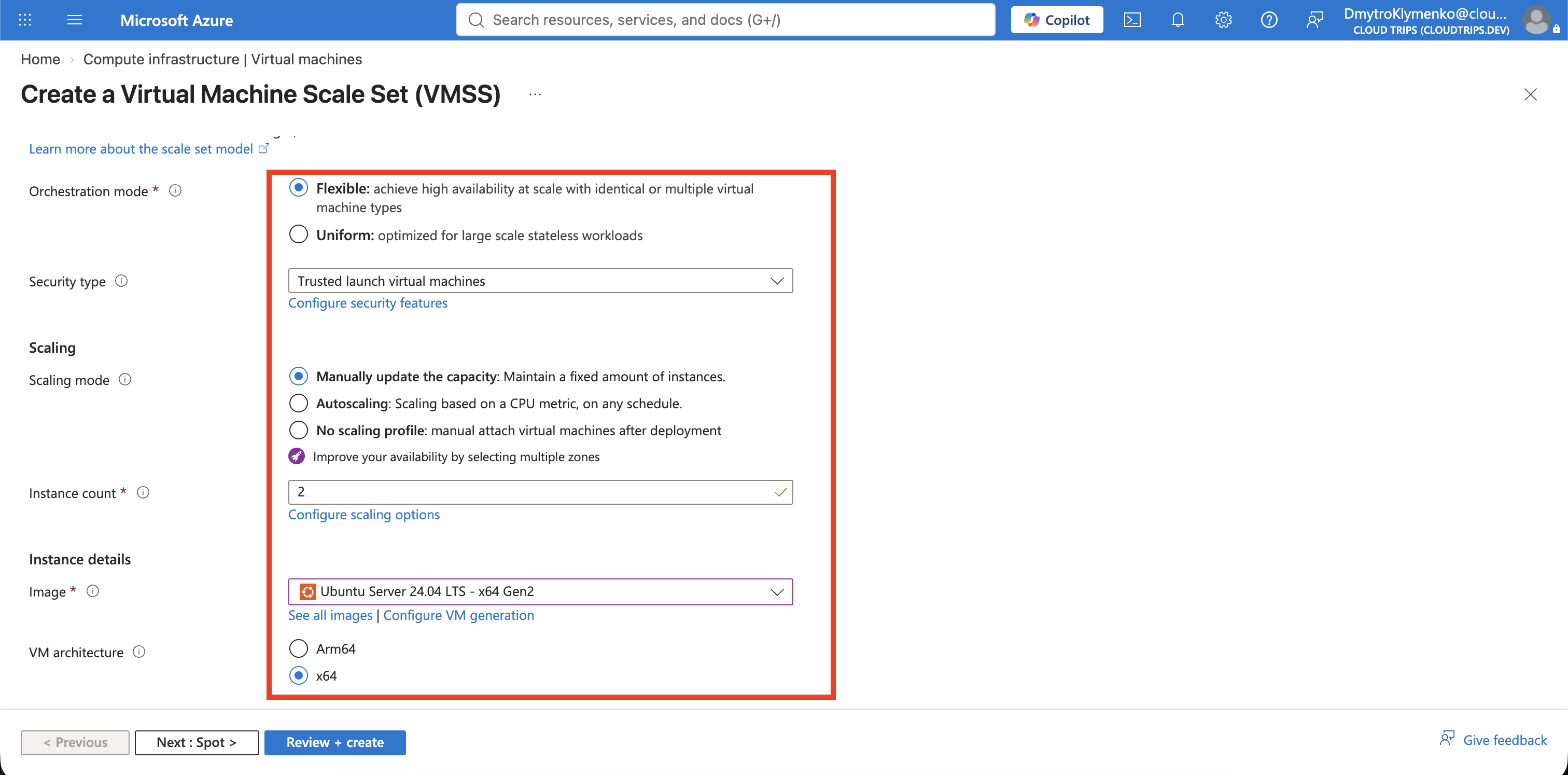This screenshot has height=775, width=1568.
Task: Click the search magnifier icon
Action: pyautogui.click(x=476, y=20)
